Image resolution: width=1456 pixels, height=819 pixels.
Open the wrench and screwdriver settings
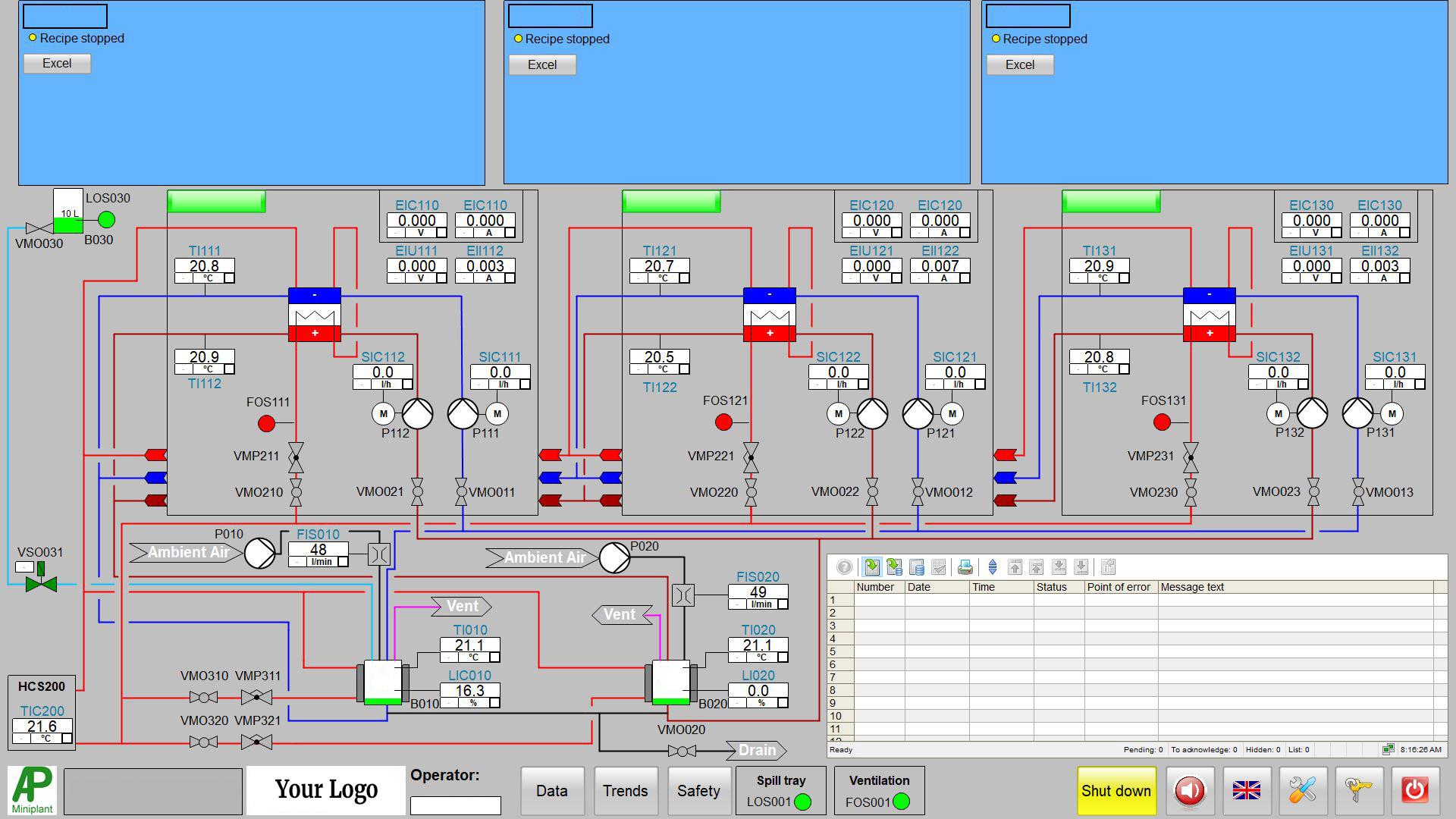1302,791
